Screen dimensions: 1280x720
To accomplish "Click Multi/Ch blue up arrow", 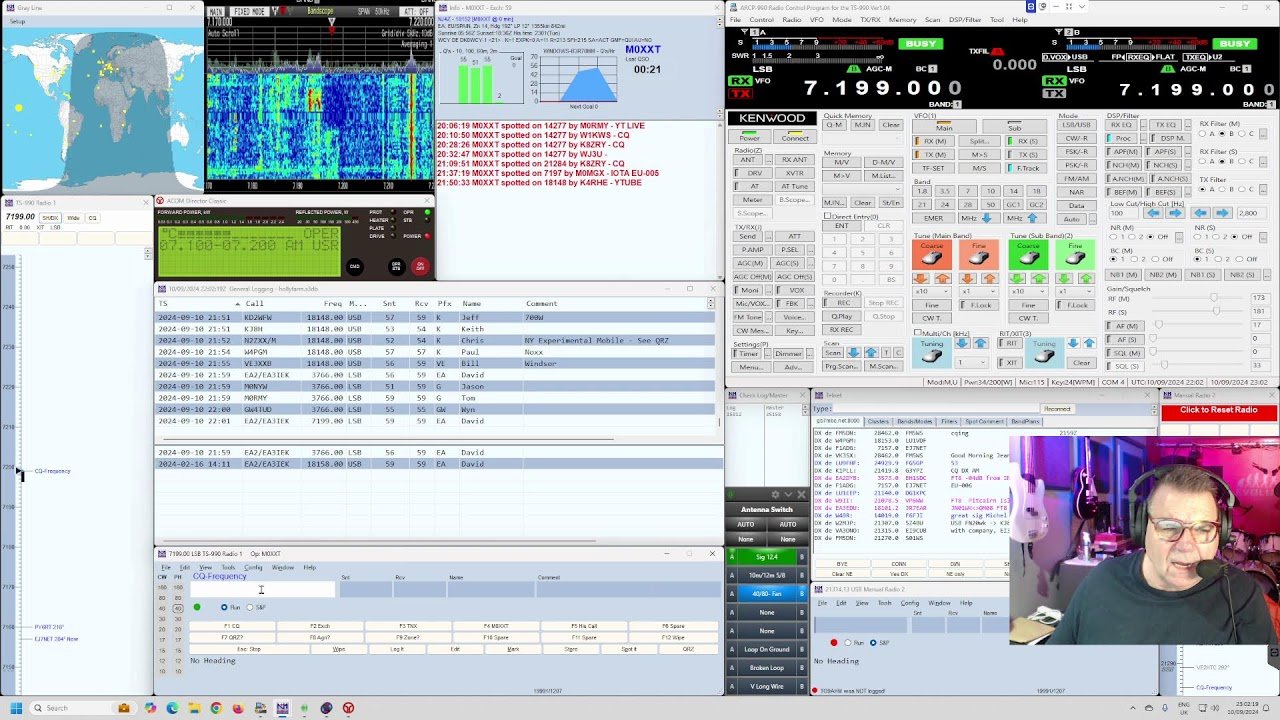I will pyautogui.click(x=981, y=343).
